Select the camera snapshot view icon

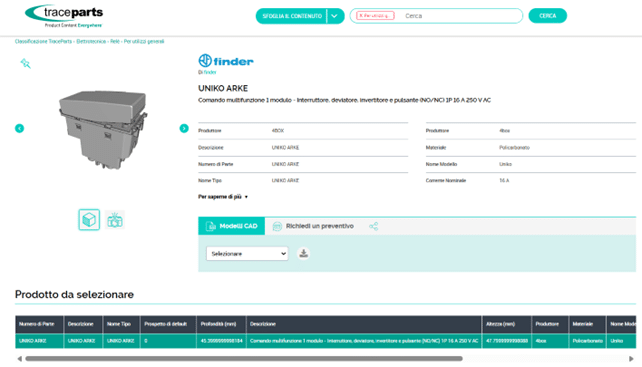pos(115,220)
